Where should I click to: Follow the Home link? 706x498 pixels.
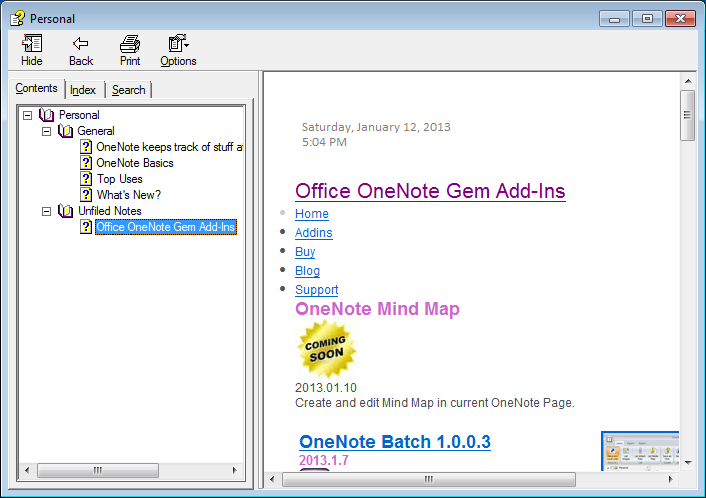(312, 214)
